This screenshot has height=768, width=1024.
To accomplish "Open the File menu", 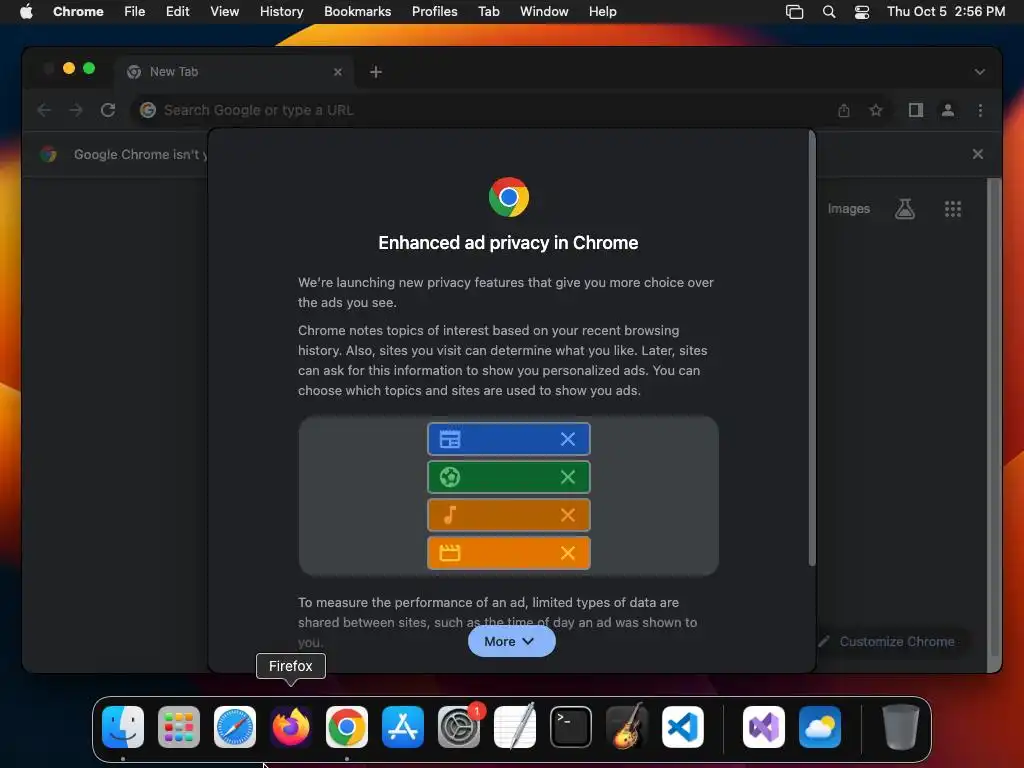I will point(135,12).
